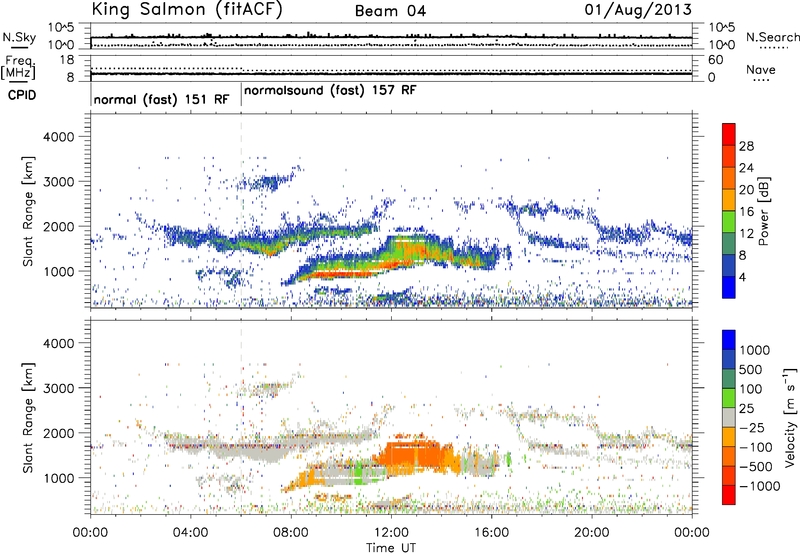The height and width of the screenshot is (554, 800).
Task: Click the dashed CPID change line in power panel
Action: [x=241, y=210]
